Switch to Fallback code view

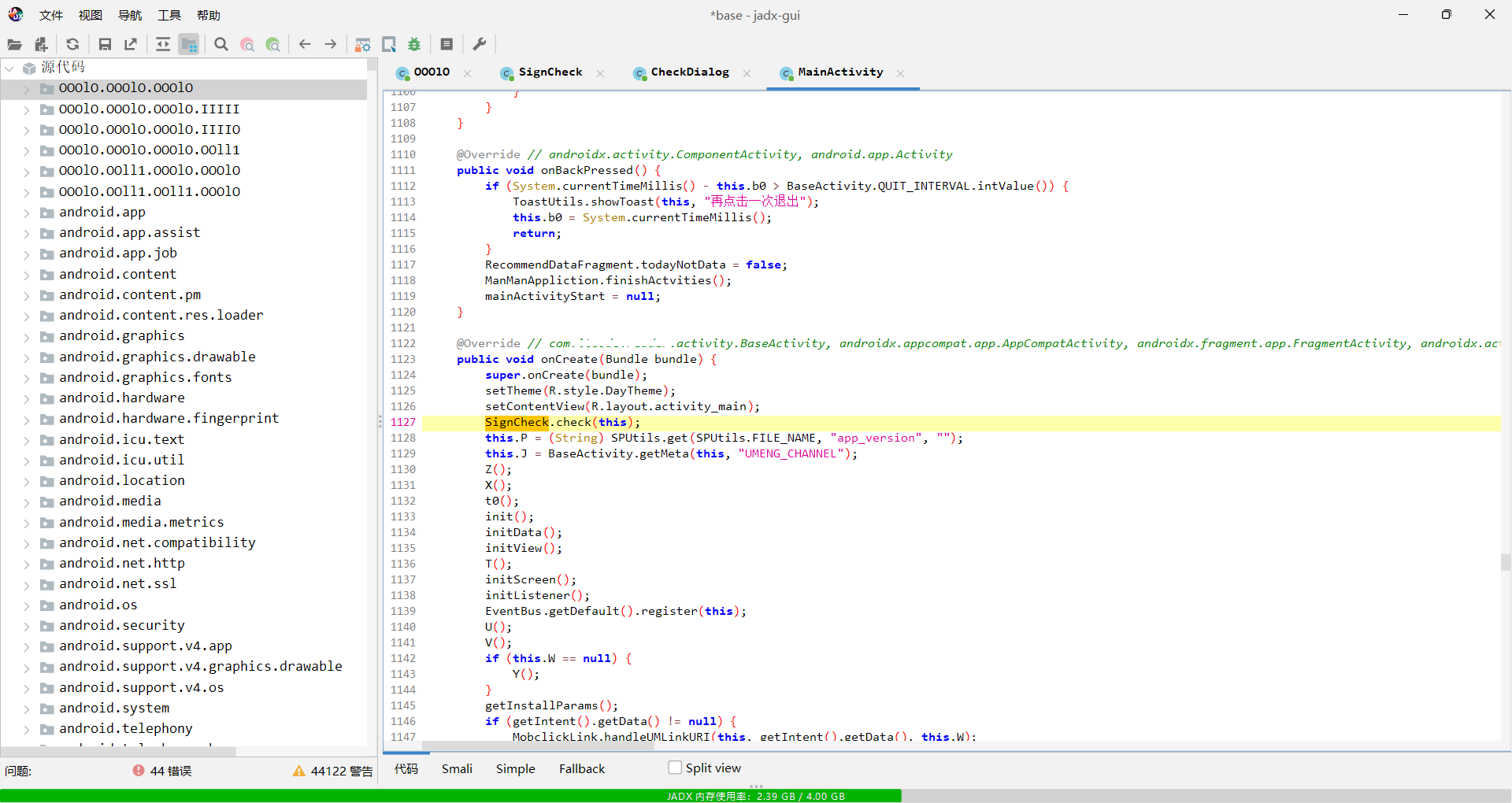coord(582,768)
